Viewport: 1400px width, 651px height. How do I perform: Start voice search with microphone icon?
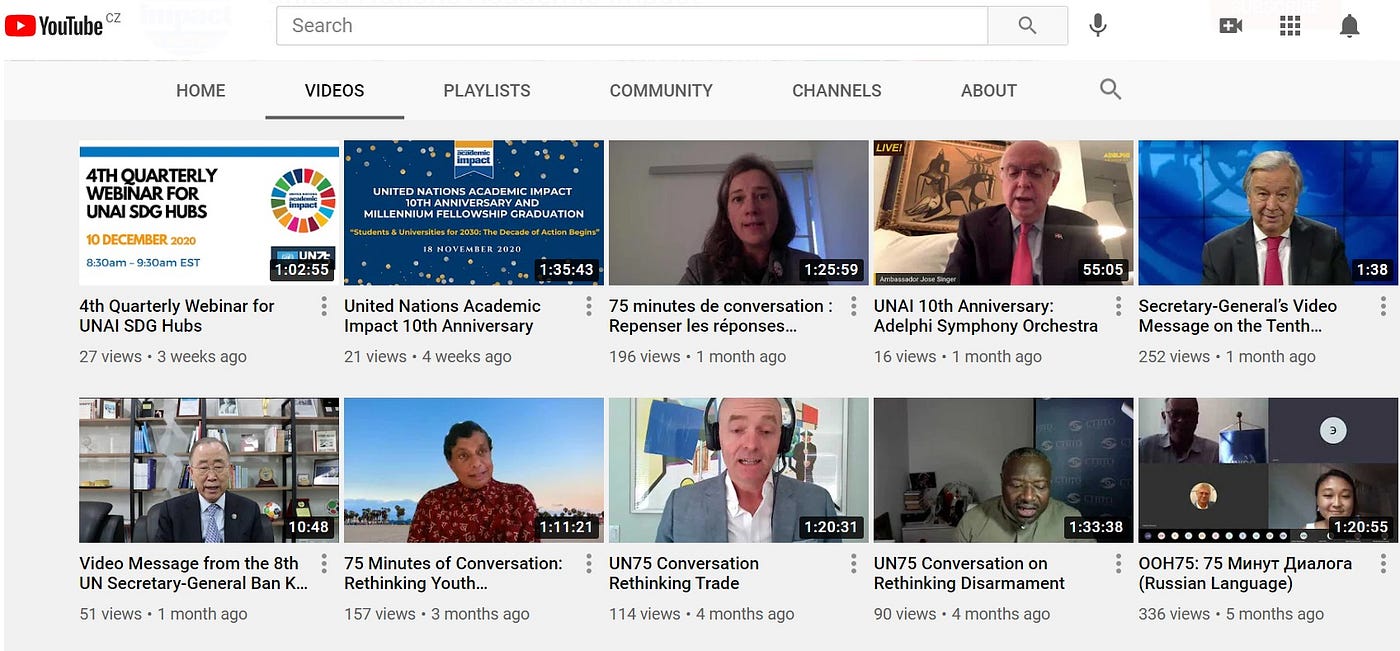[1098, 26]
